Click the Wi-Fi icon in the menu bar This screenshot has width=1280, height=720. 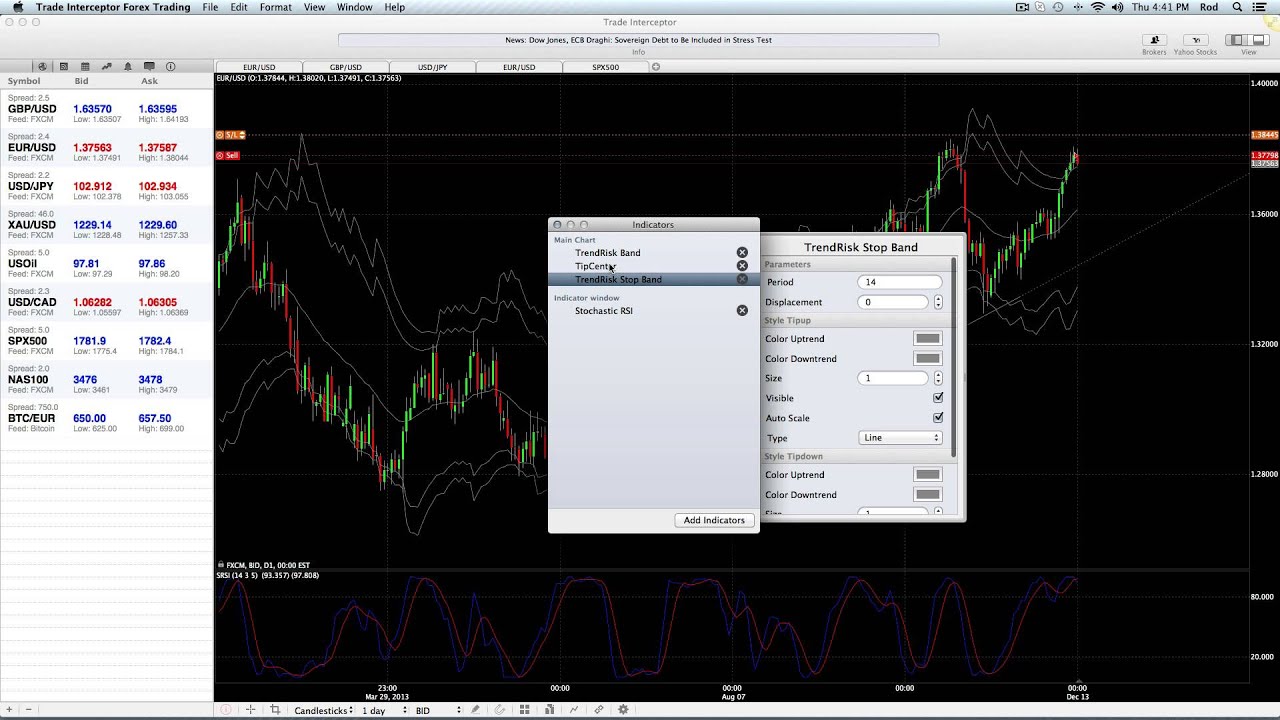tap(1098, 7)
